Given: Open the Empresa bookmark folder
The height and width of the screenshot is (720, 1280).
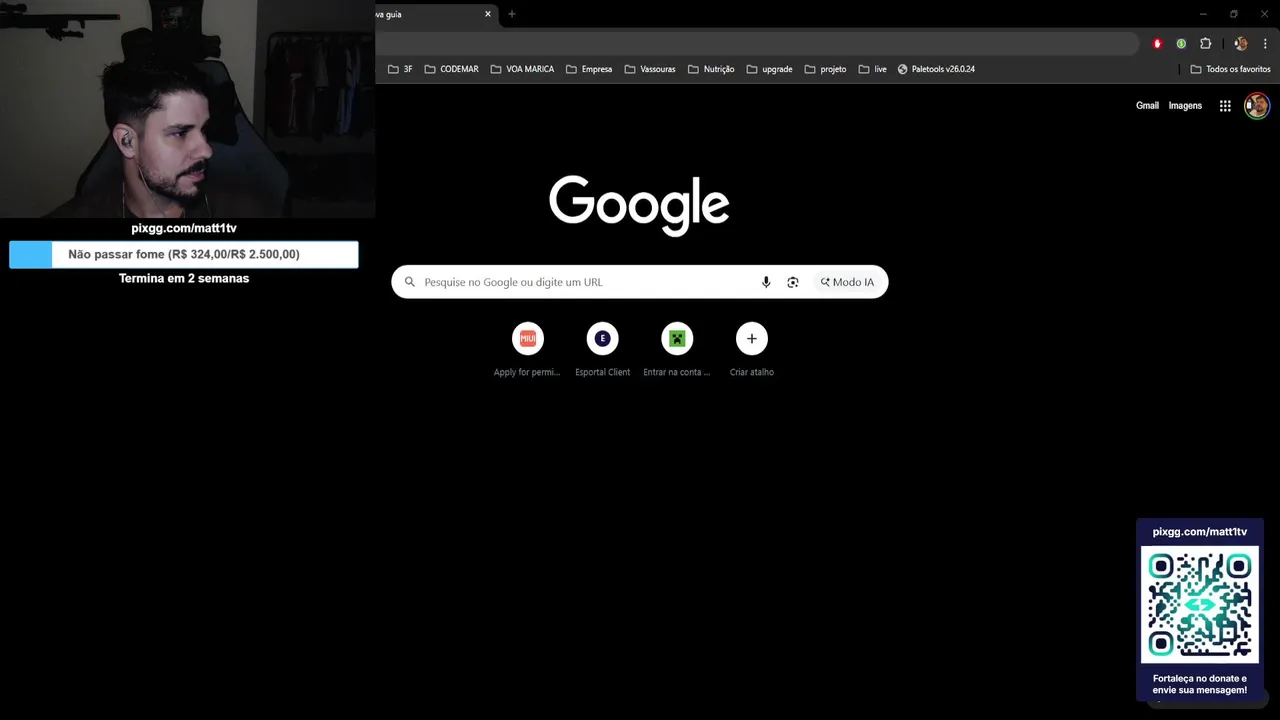Looking at the screenshot, I should [x=589, y=69].
